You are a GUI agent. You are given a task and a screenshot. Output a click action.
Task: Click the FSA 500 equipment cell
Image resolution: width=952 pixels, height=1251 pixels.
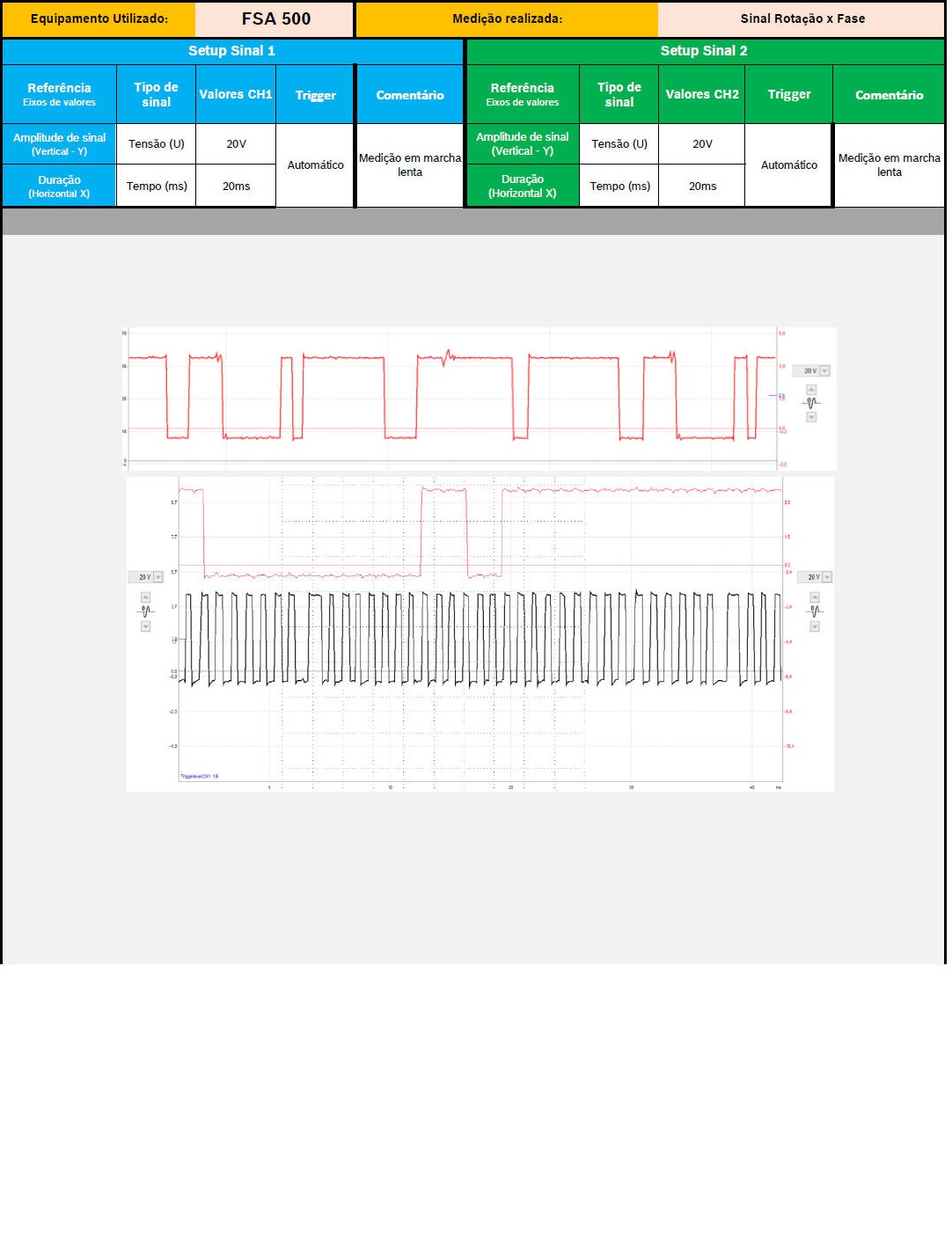coord(275,19)
